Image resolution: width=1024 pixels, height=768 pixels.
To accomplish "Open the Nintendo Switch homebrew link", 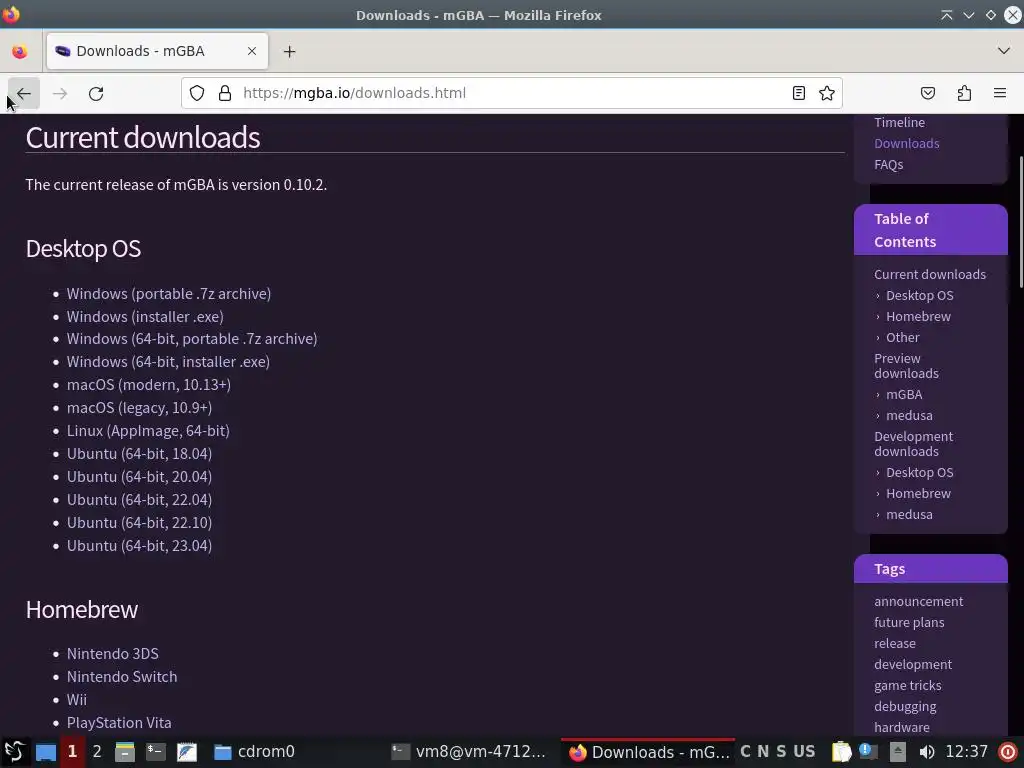I will point(121,677).
